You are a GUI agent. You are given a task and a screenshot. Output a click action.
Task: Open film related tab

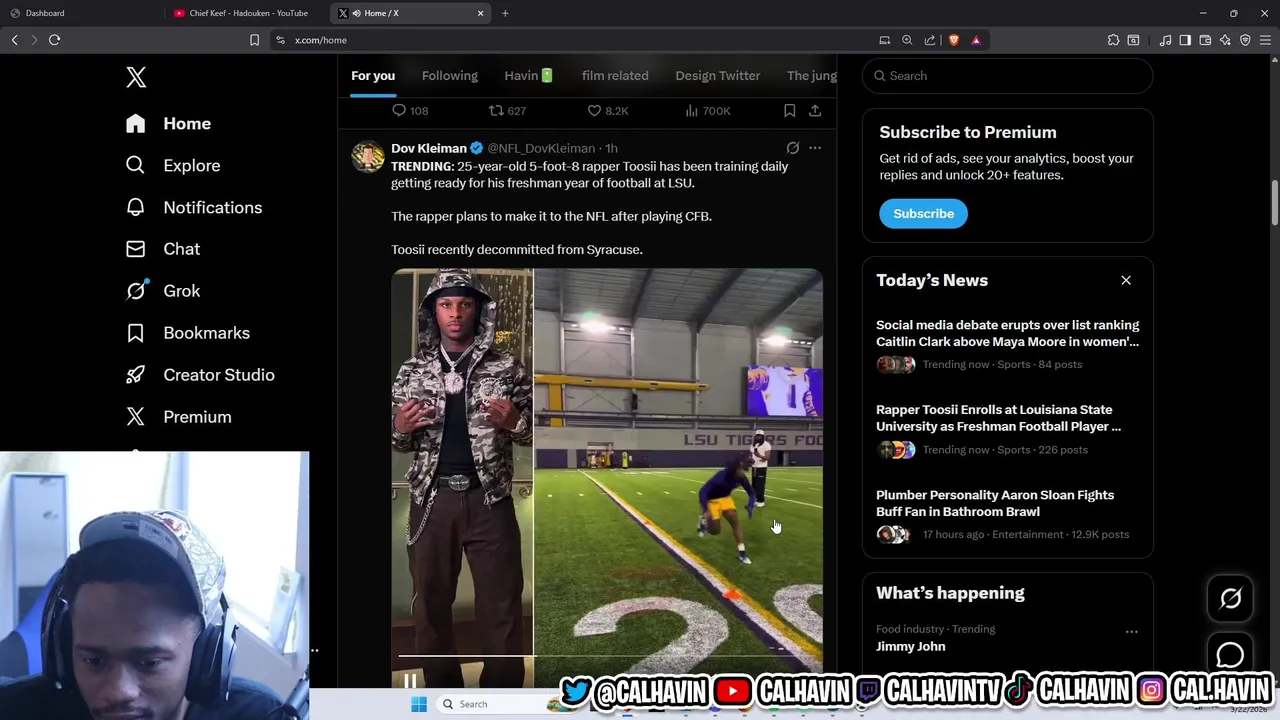click(x=615, y=76)
